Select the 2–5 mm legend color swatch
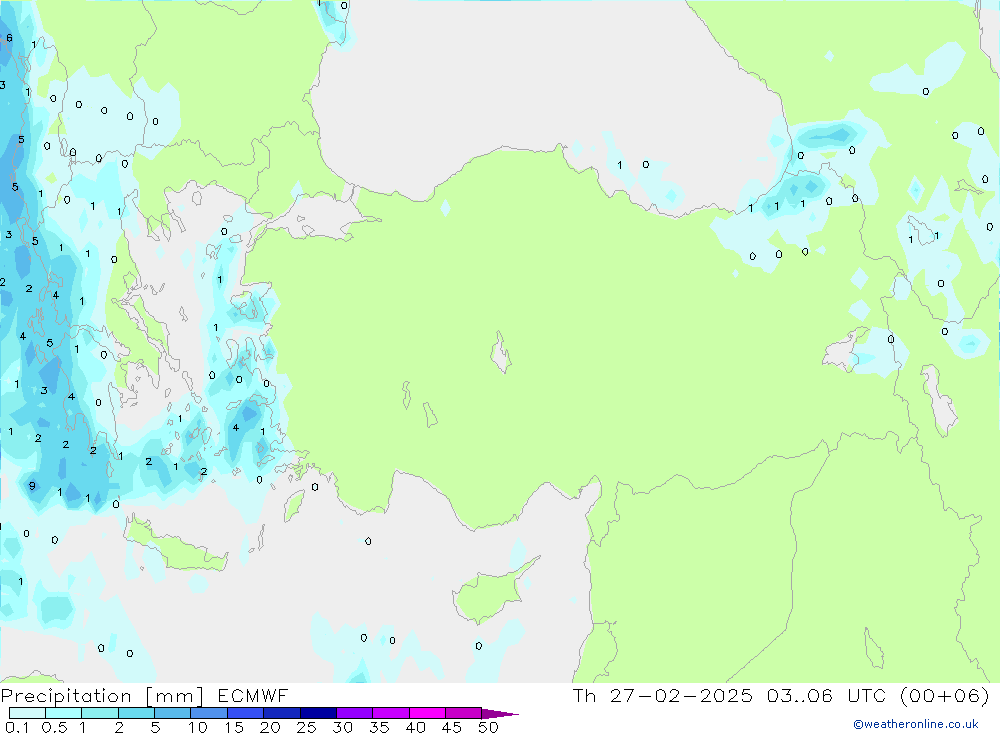Image resolution: width=1000 pixels, height=733 pixels. pos(136,713)
